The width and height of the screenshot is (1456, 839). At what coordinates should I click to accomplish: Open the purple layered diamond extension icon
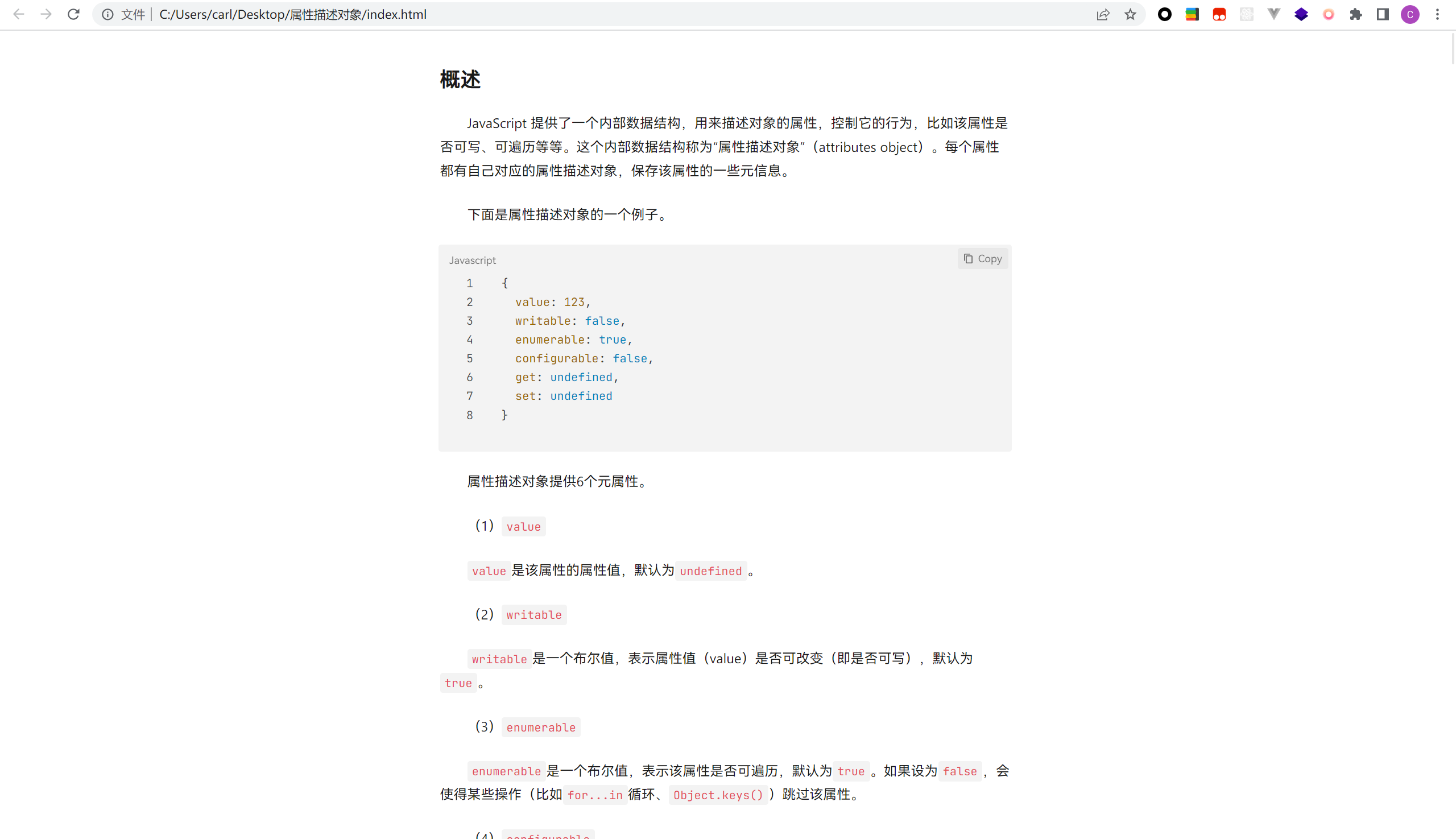[x=1301, y=14]
